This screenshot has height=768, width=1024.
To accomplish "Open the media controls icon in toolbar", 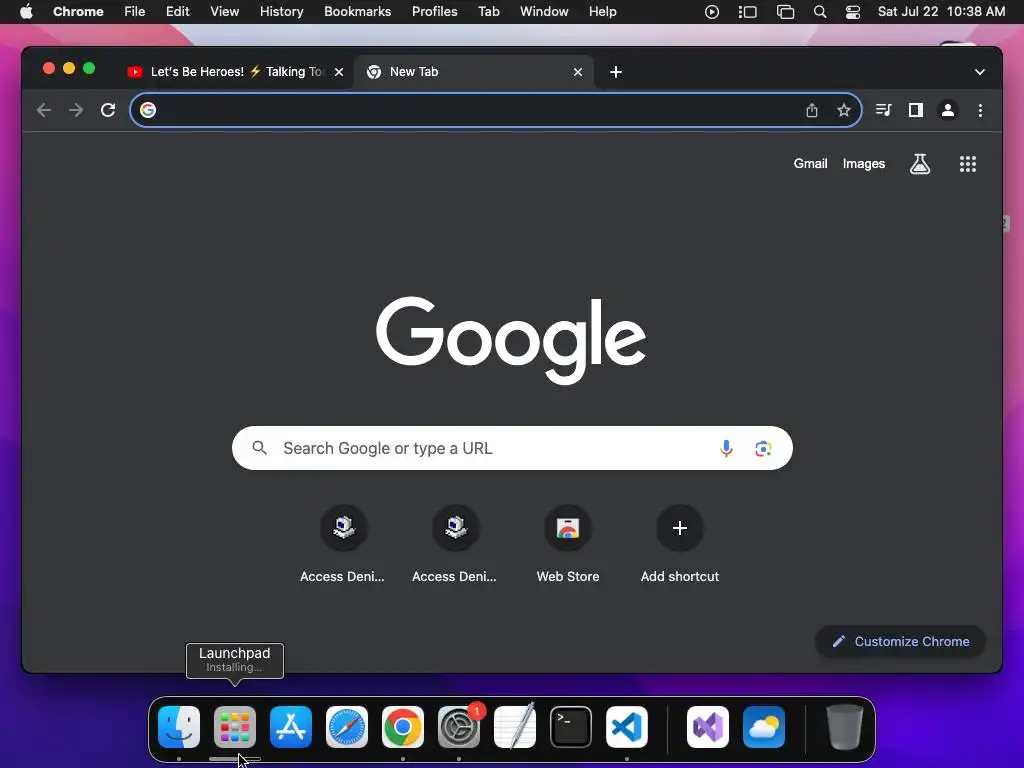I will [x=884, y=110].
